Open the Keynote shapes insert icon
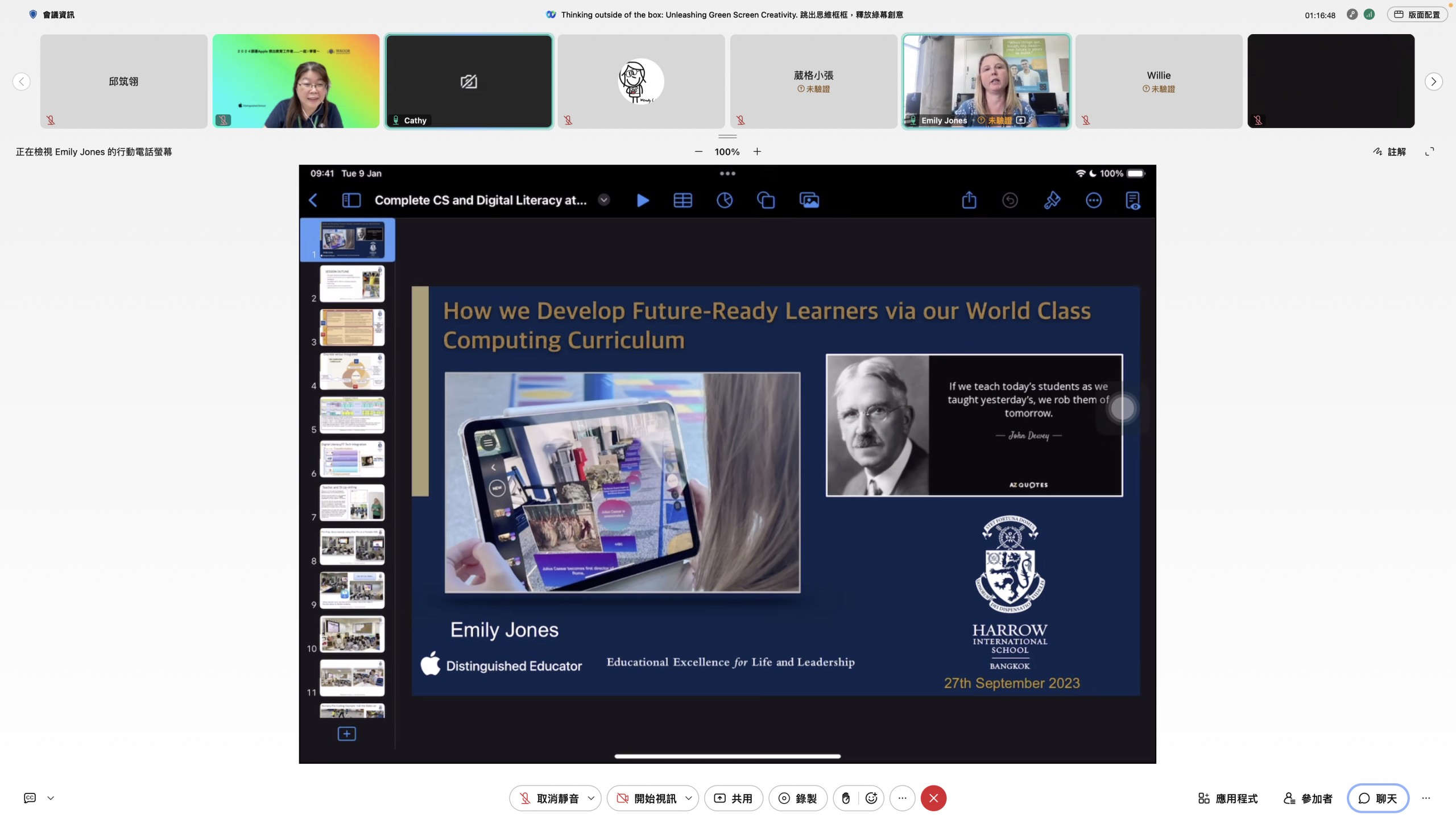1456x819 pixels. [766, 200]
